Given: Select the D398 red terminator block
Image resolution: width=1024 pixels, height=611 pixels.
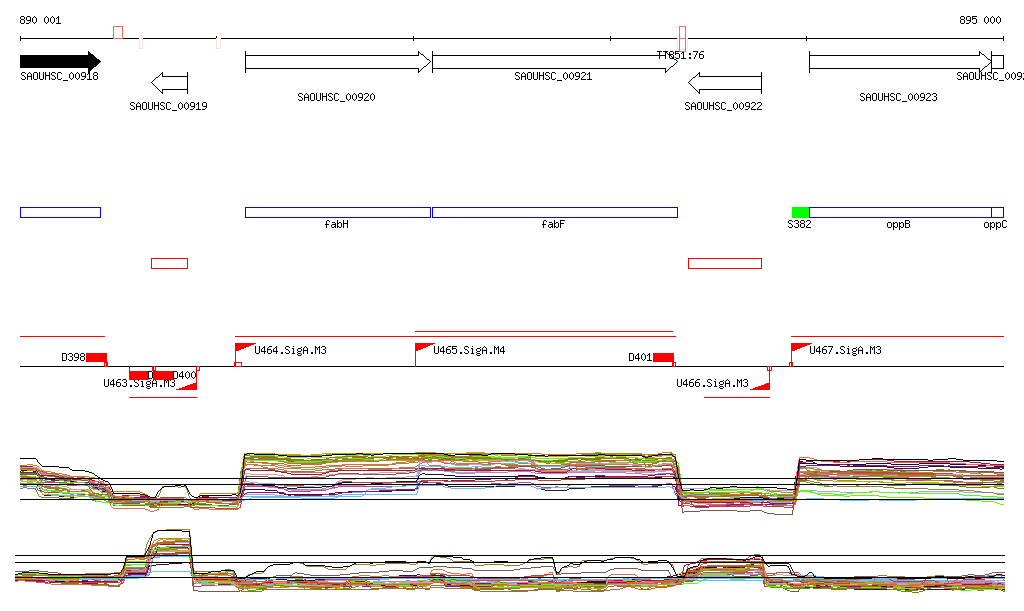Looking at the screenshot, I should (x=96, y=358).
